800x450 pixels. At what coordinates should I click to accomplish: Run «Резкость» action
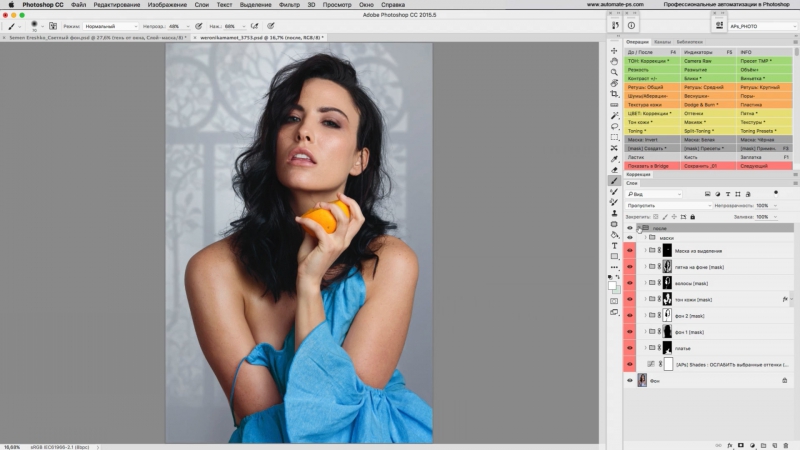[x=652, y=70]
